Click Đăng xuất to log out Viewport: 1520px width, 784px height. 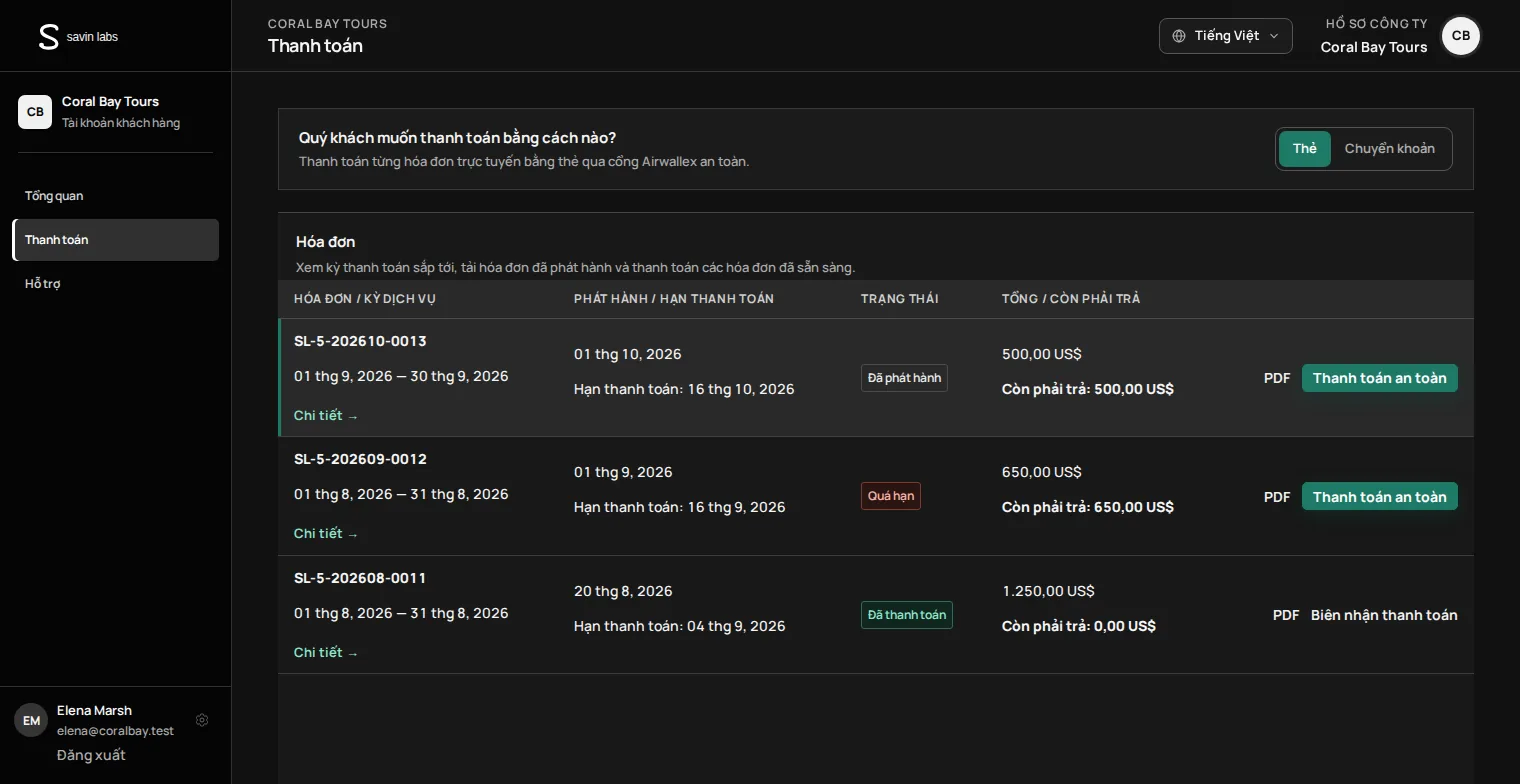click(91, 755)
